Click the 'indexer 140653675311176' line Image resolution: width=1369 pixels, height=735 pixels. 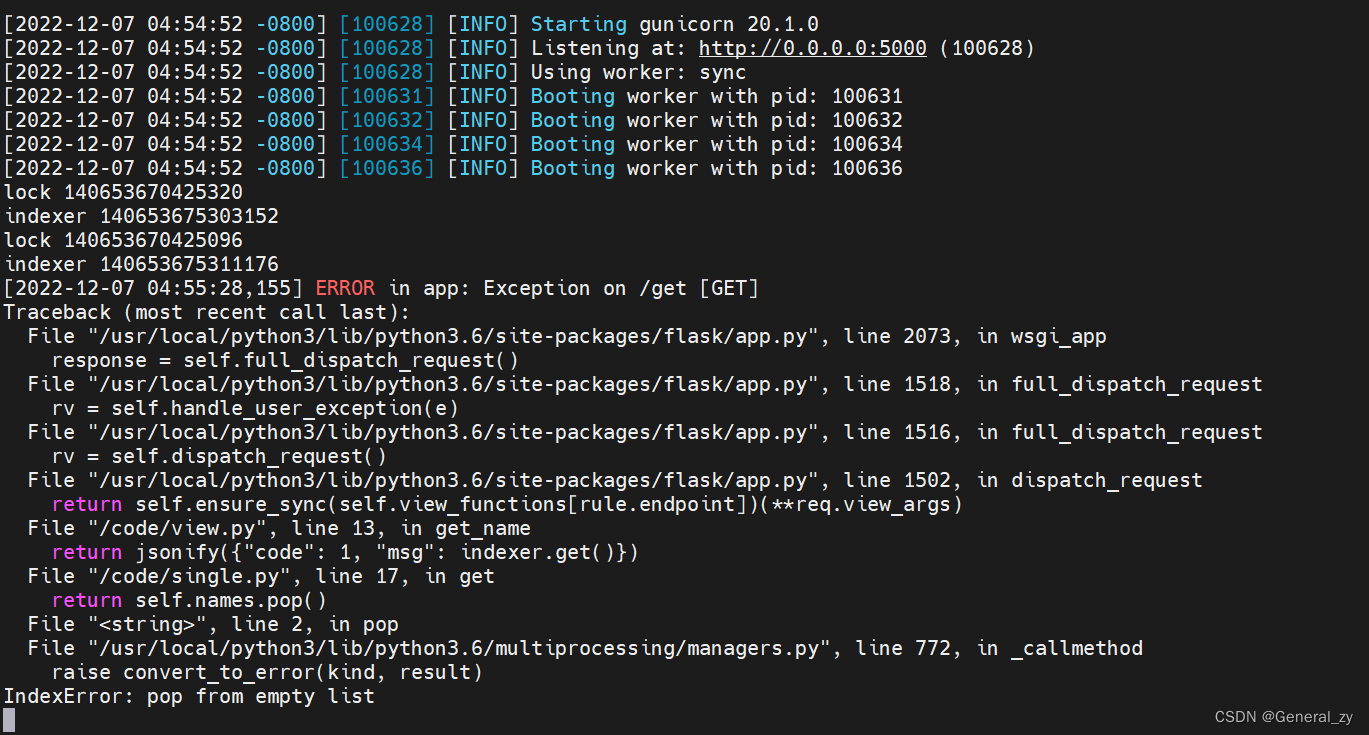(x=141, y=264)
